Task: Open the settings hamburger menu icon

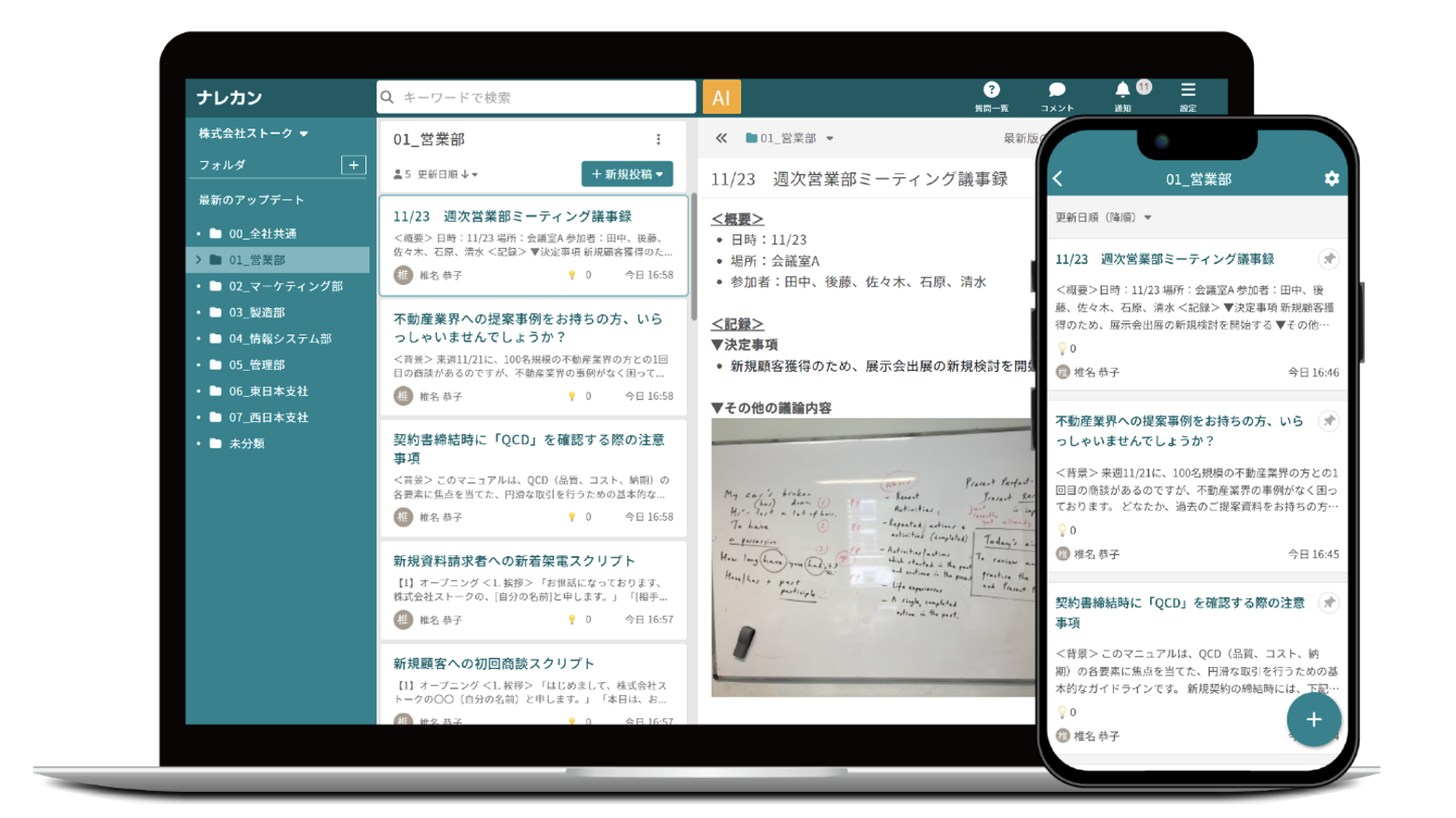Action: [x=1188, y=90]
